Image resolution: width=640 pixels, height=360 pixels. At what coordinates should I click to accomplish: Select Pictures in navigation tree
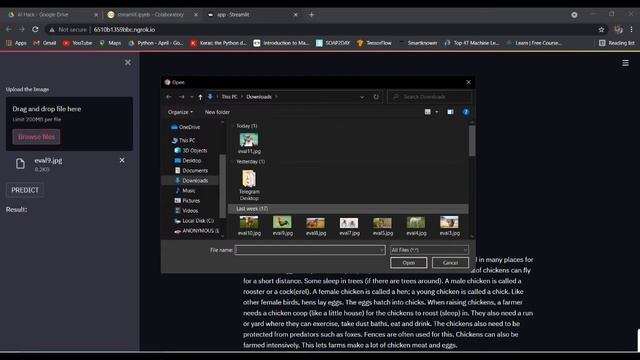[187, 200]
